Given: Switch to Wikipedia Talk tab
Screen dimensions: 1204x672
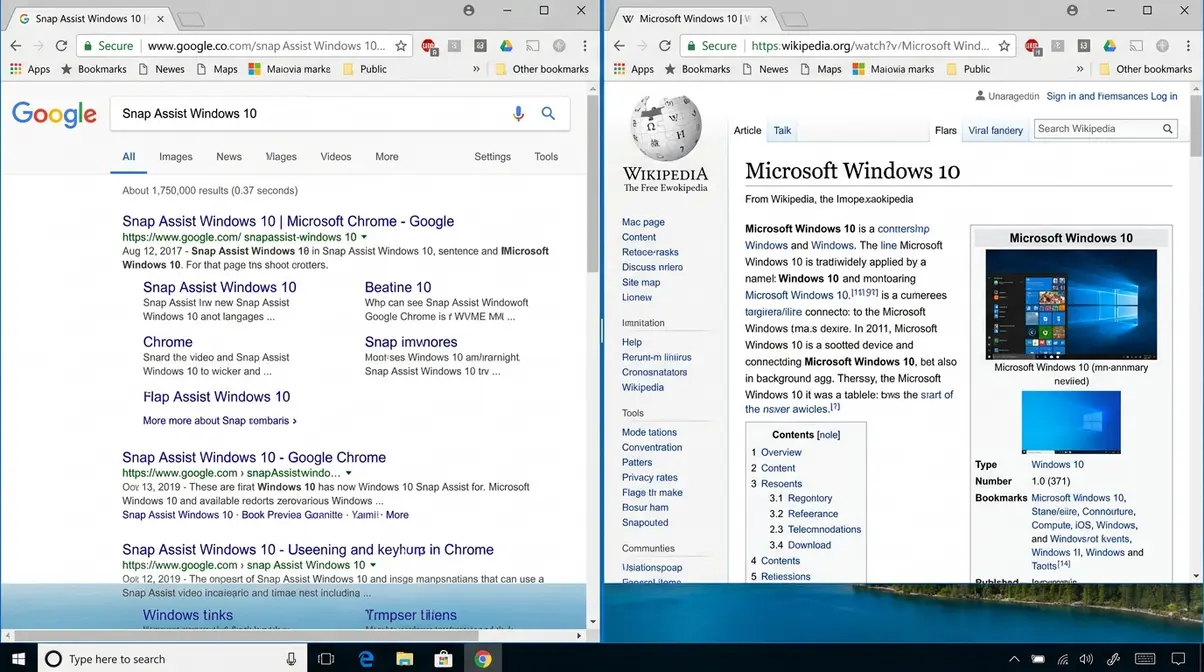Looking at the screenshot, I should 783,130.
